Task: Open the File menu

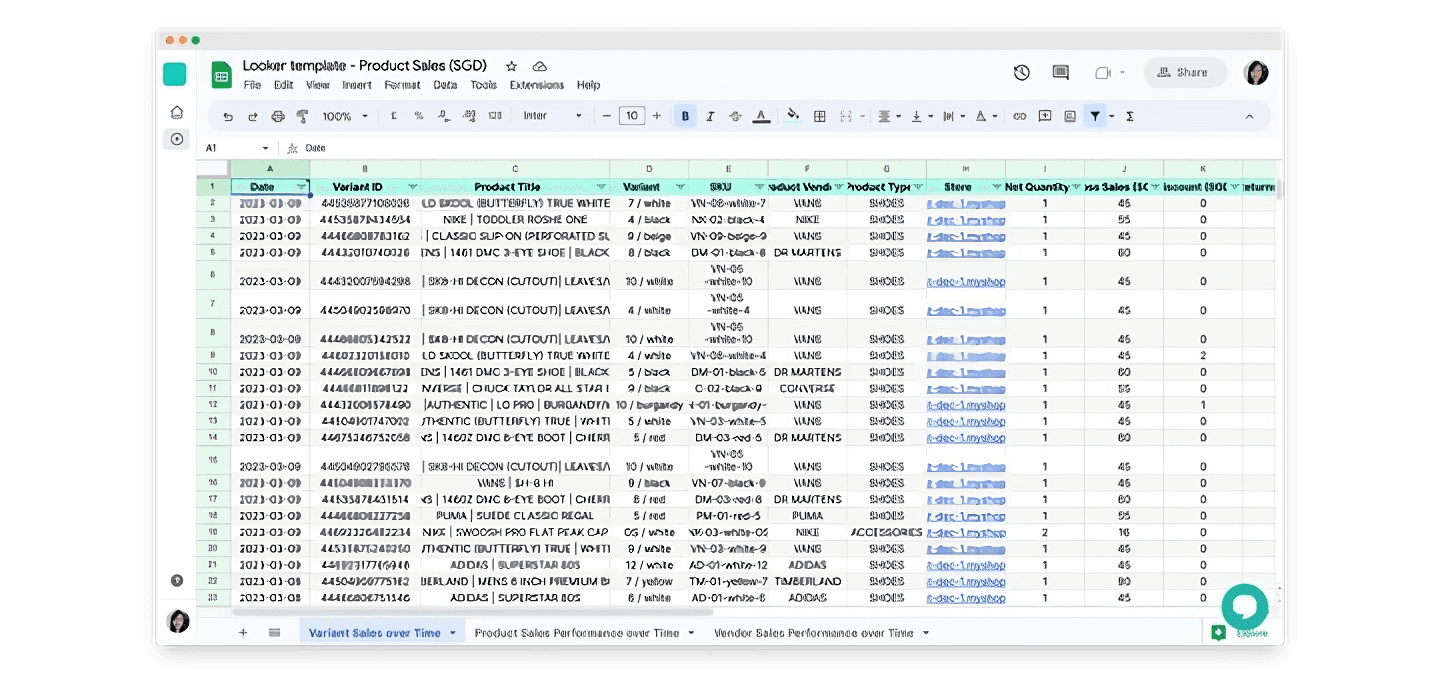Action: 252,85
